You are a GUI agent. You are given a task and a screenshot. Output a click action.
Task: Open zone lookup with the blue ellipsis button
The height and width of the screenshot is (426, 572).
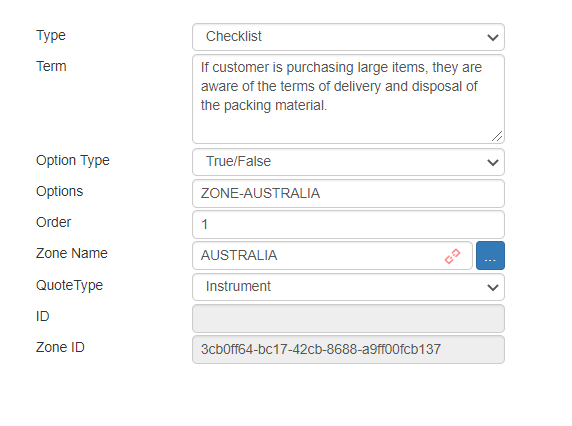(490, 256)
